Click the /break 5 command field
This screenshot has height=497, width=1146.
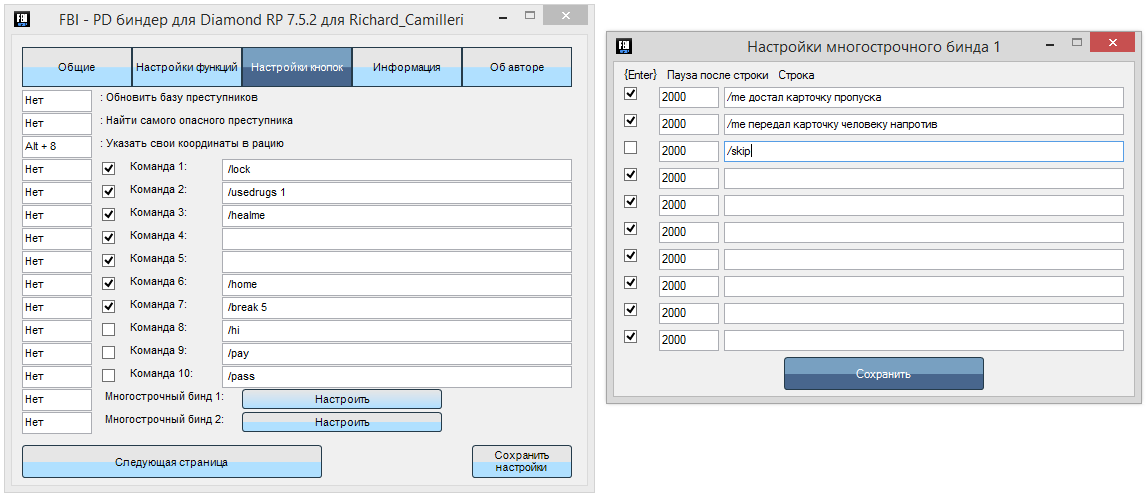coord(396,308)
